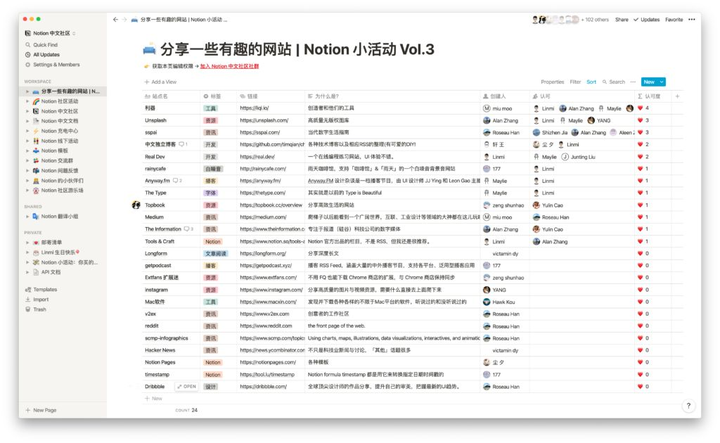Click the avatar beside the Topbook row
The width and height of the screenshot is (720, 443).
point(136,205)
